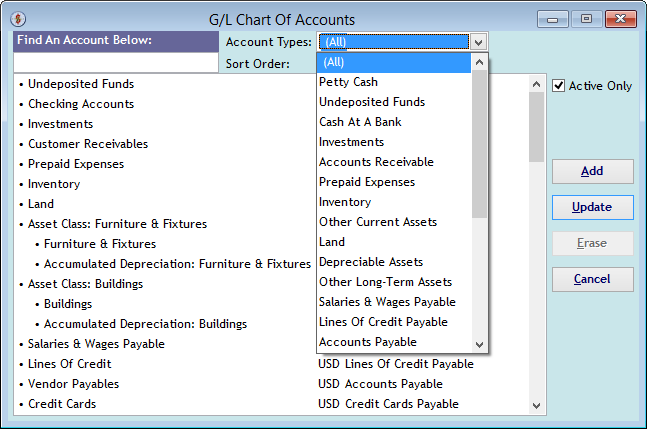647x429 pixels.
Task: Click accounts list scroll down arrow
Action: (536, 406)
